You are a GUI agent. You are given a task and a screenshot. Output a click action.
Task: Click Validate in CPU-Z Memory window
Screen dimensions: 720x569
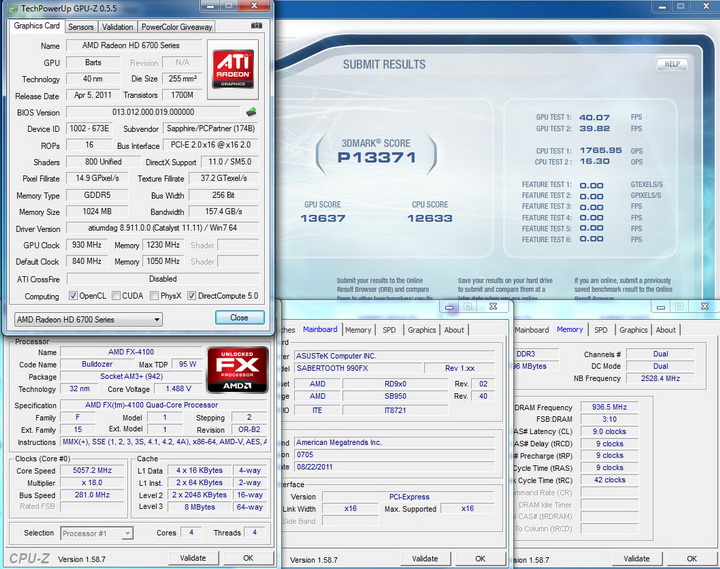pyautogui.click(x=636, y=558)
